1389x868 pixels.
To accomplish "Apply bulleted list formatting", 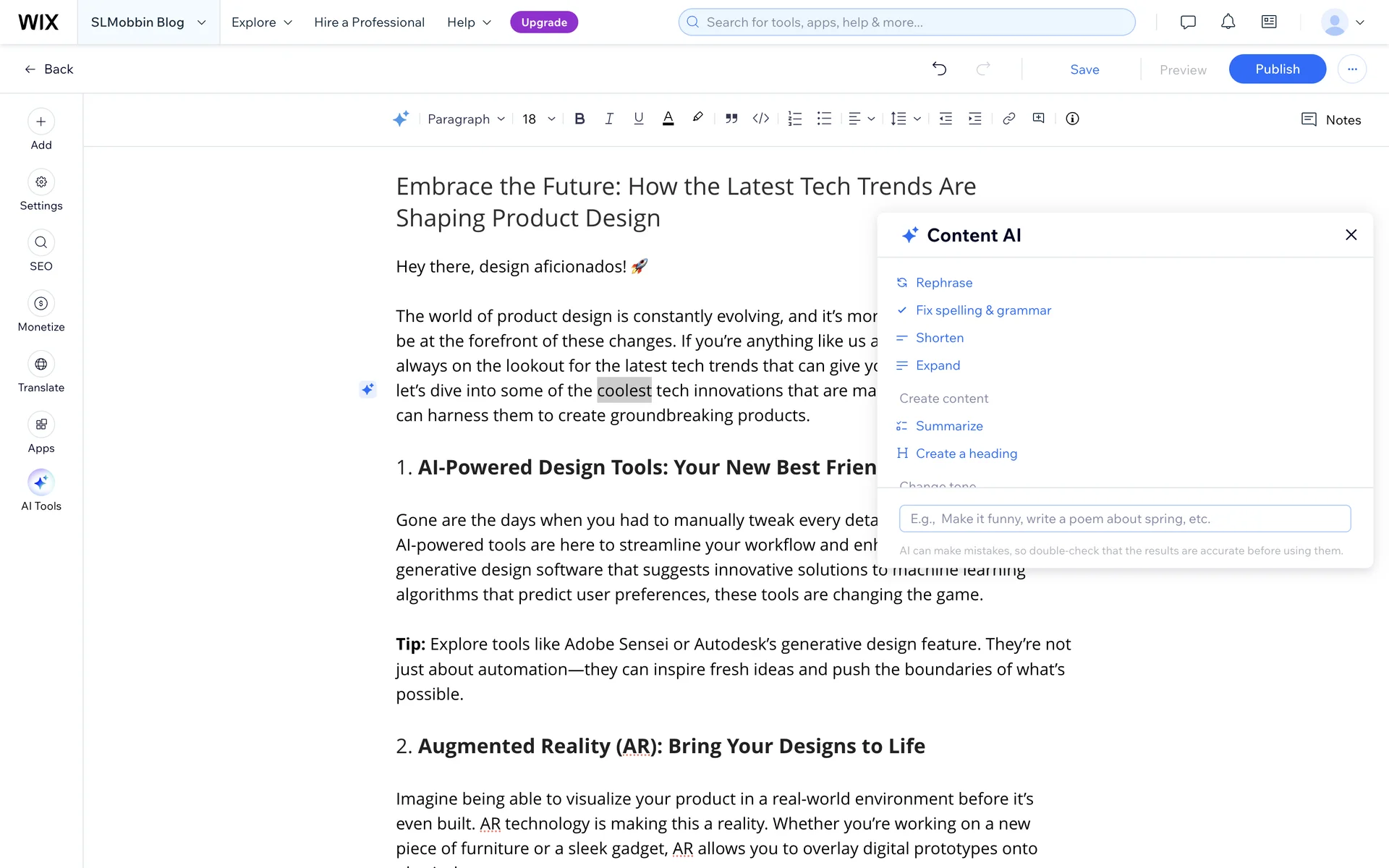I will (x=824, y=119).
